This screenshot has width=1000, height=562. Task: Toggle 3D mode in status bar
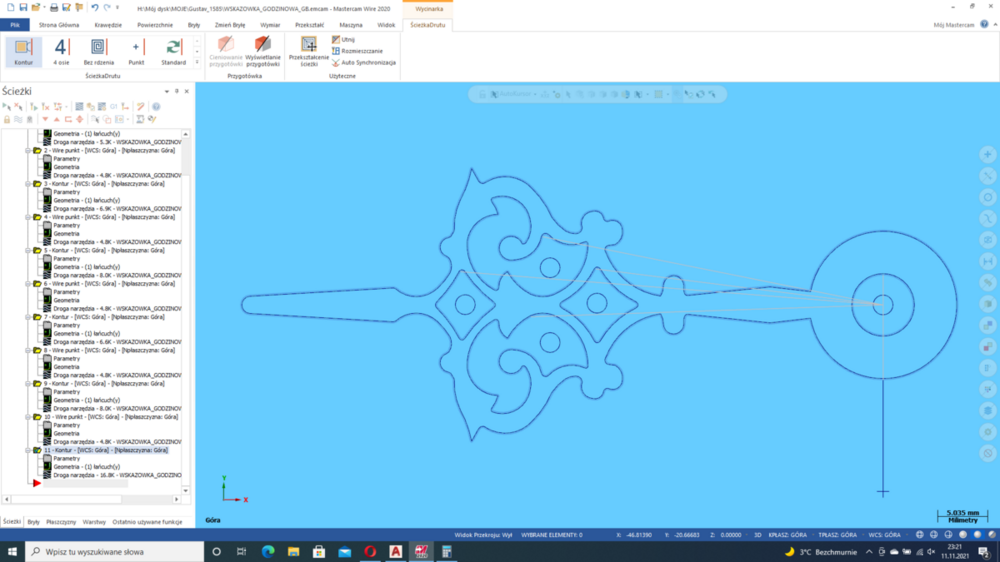(758, 535)
